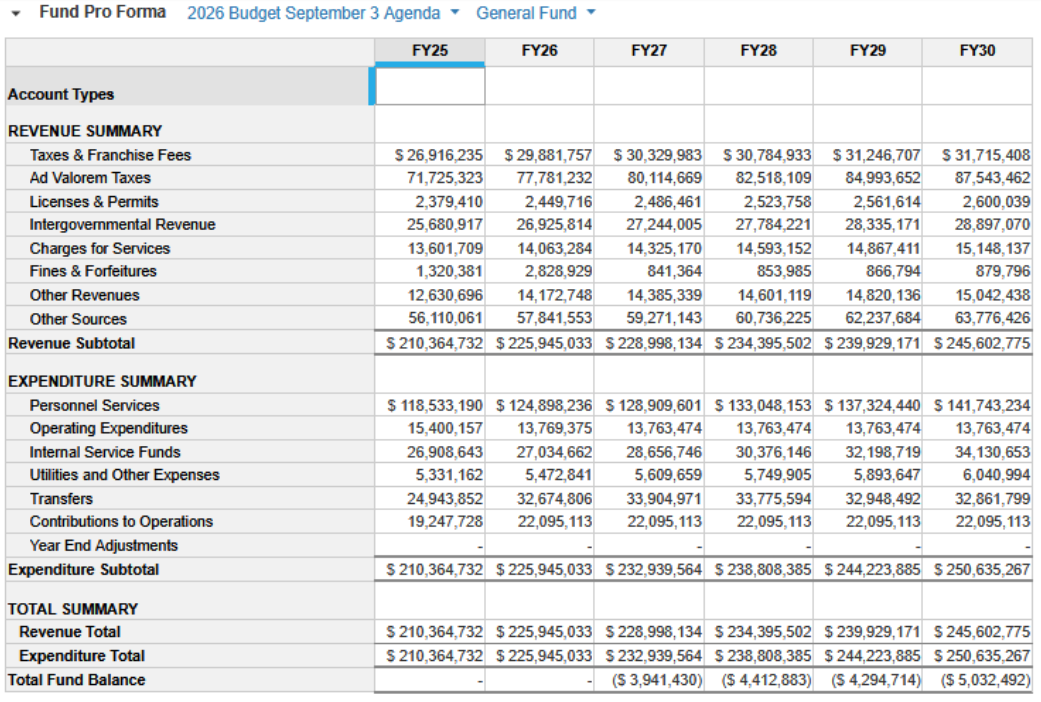Click the Intergovernmental Revenue row label
Image resolution: width=1041 pixels, height=702 pixels.
coord(122,225)
